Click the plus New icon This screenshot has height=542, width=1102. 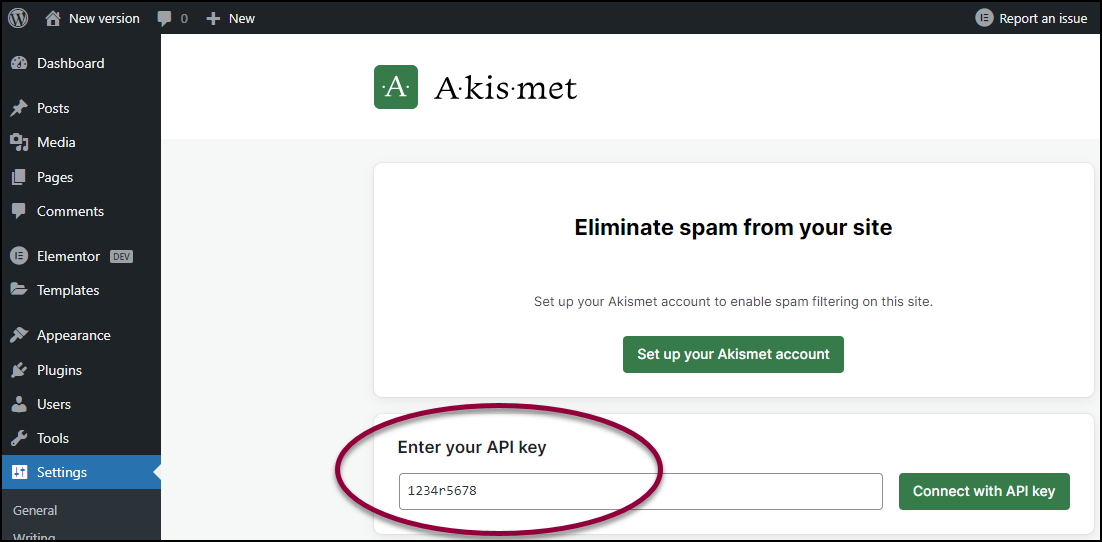pos(213,19)
